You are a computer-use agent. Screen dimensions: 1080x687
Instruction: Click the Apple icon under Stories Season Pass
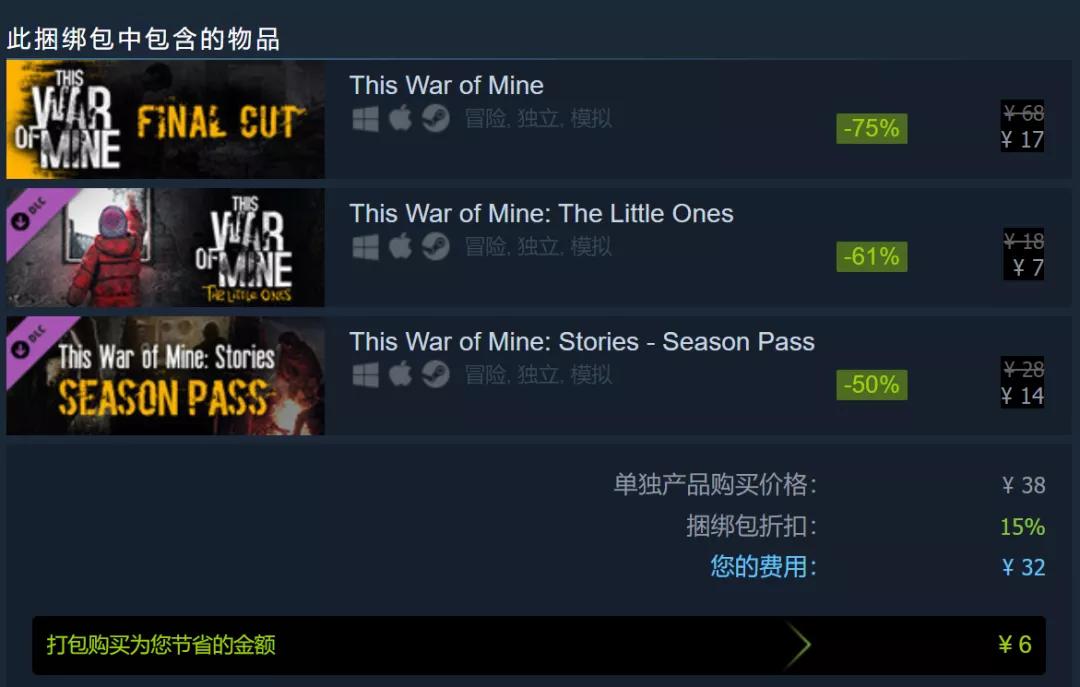400,374
